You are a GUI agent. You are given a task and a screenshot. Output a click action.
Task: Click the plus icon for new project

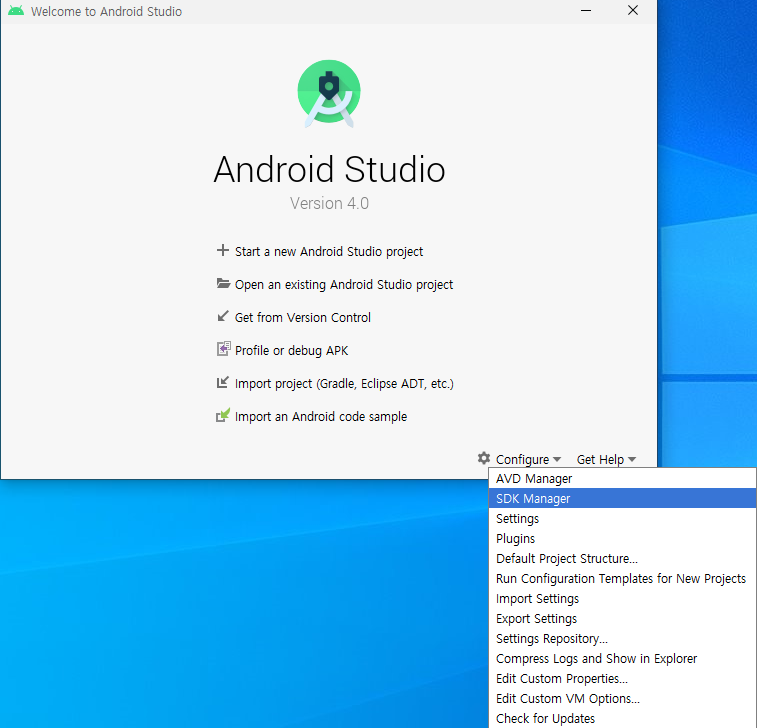[x=223, y=250]
